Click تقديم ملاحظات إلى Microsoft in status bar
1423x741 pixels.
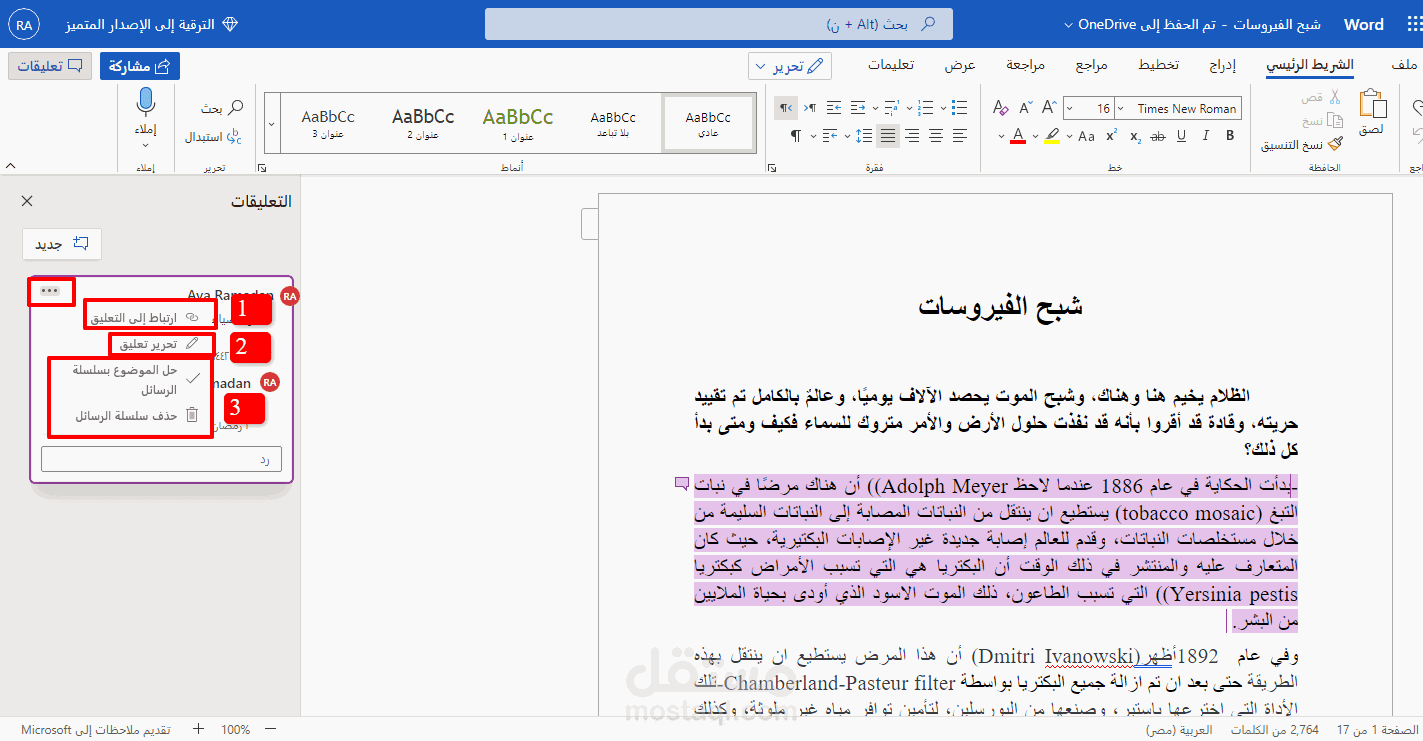pyautogui.click(x=96, y=730)
